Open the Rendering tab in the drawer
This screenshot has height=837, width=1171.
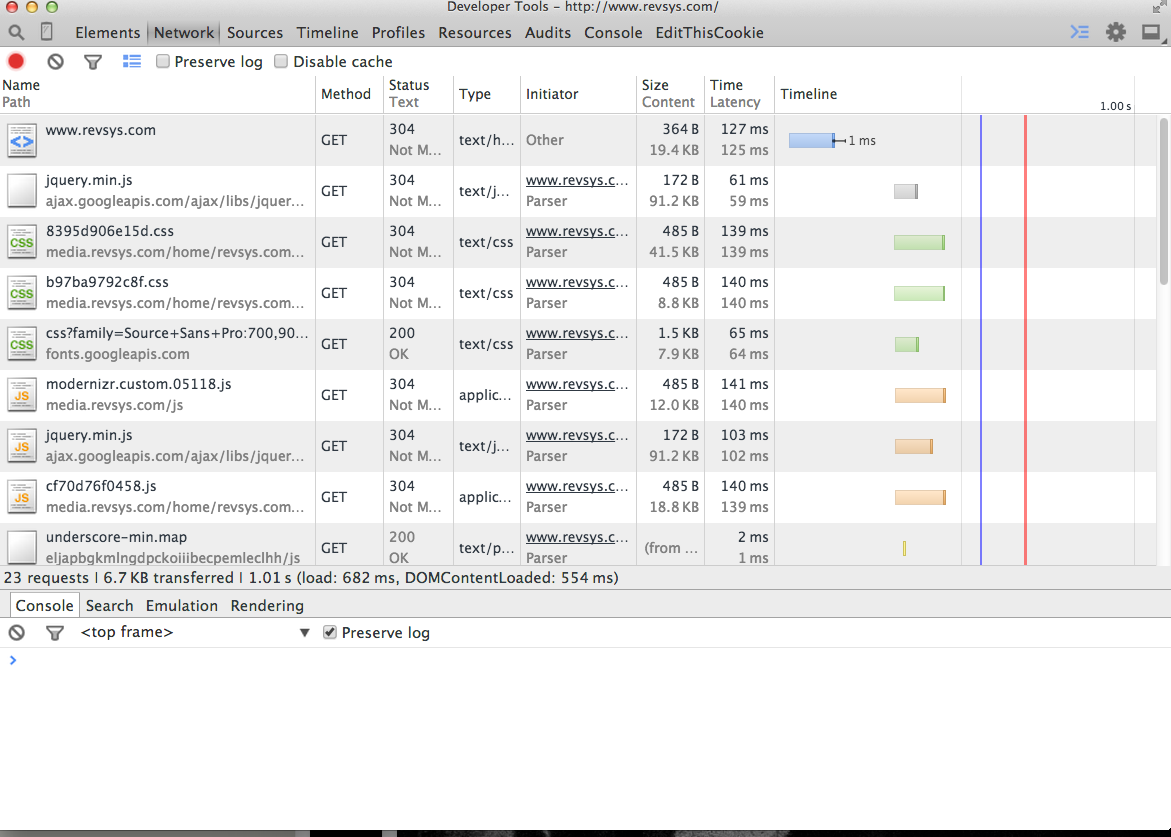[x=267, y=605]
